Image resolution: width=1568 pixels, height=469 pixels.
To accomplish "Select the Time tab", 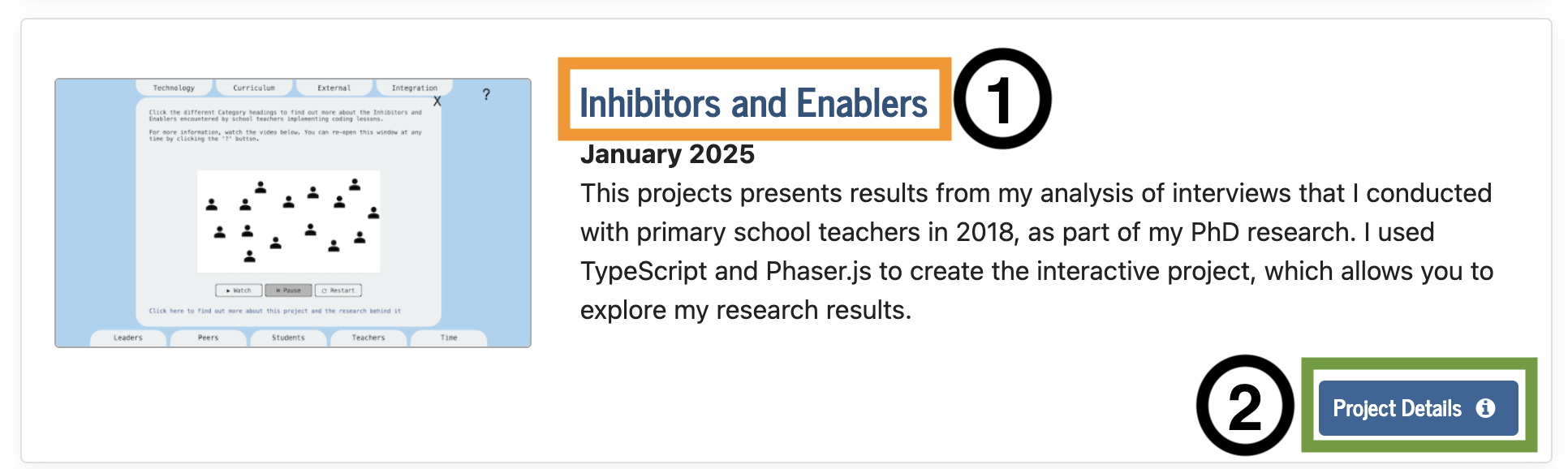I will pos(449,338).
